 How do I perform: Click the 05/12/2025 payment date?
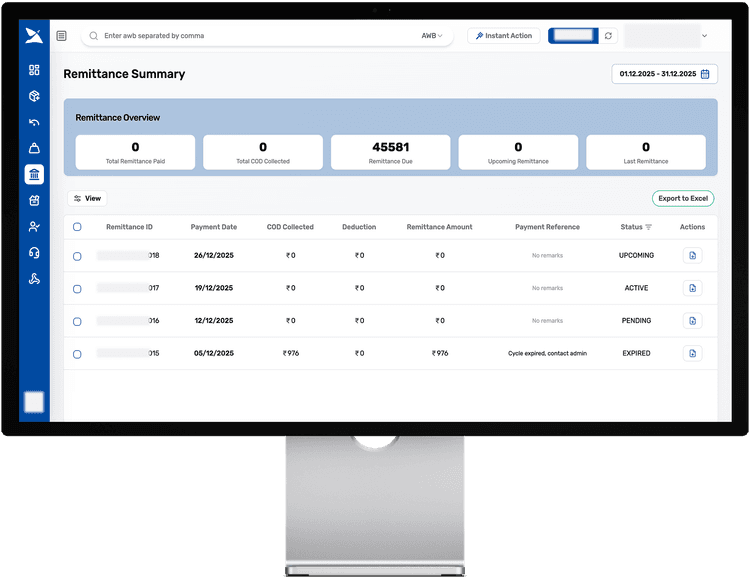click(214, 353)
